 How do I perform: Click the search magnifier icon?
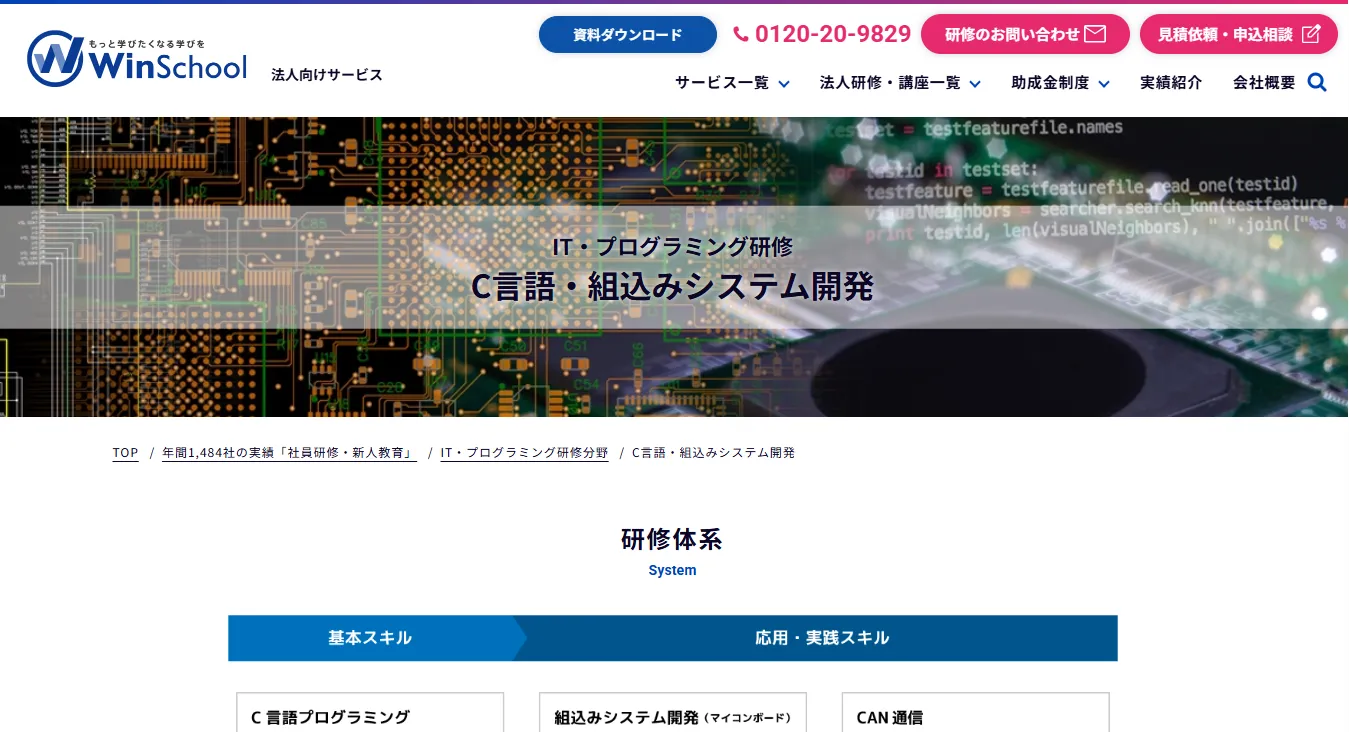coord(1317,82)
